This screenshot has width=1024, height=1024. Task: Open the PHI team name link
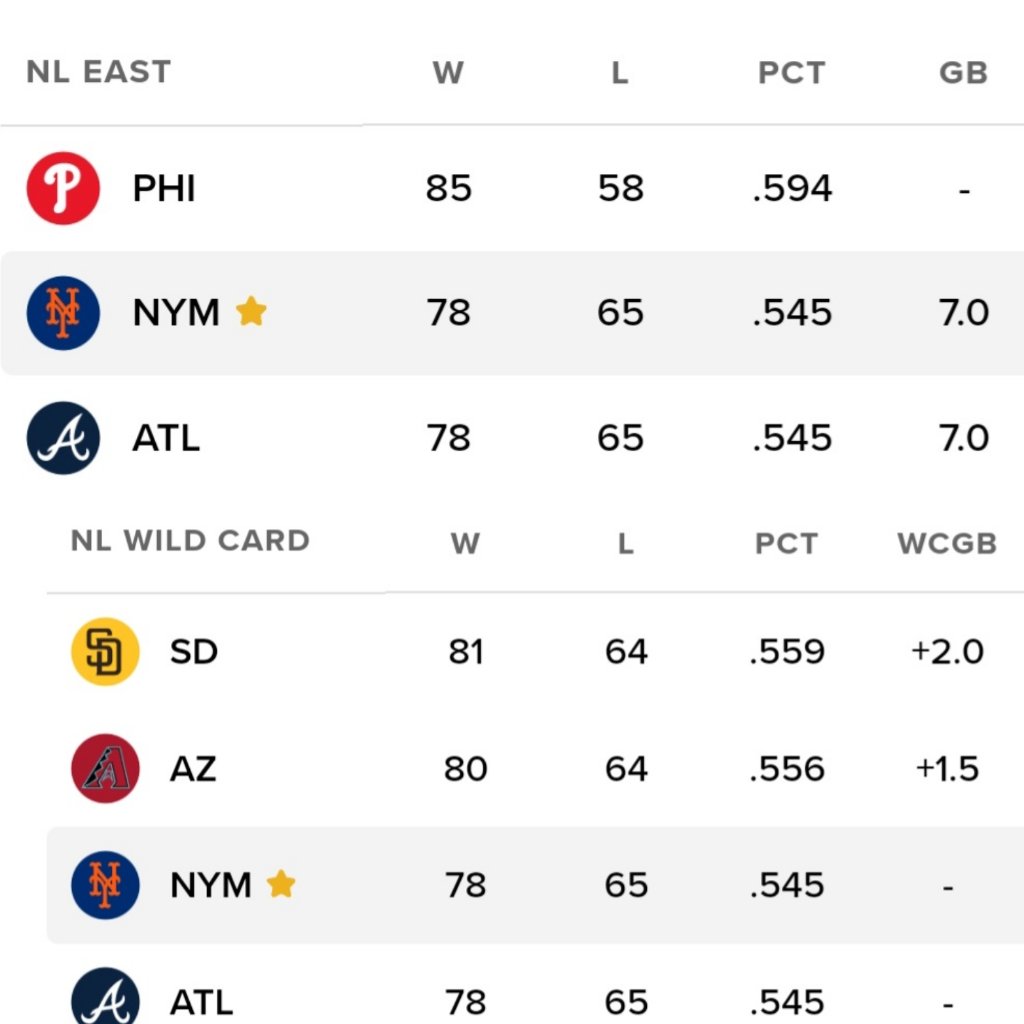coord(164,189)
